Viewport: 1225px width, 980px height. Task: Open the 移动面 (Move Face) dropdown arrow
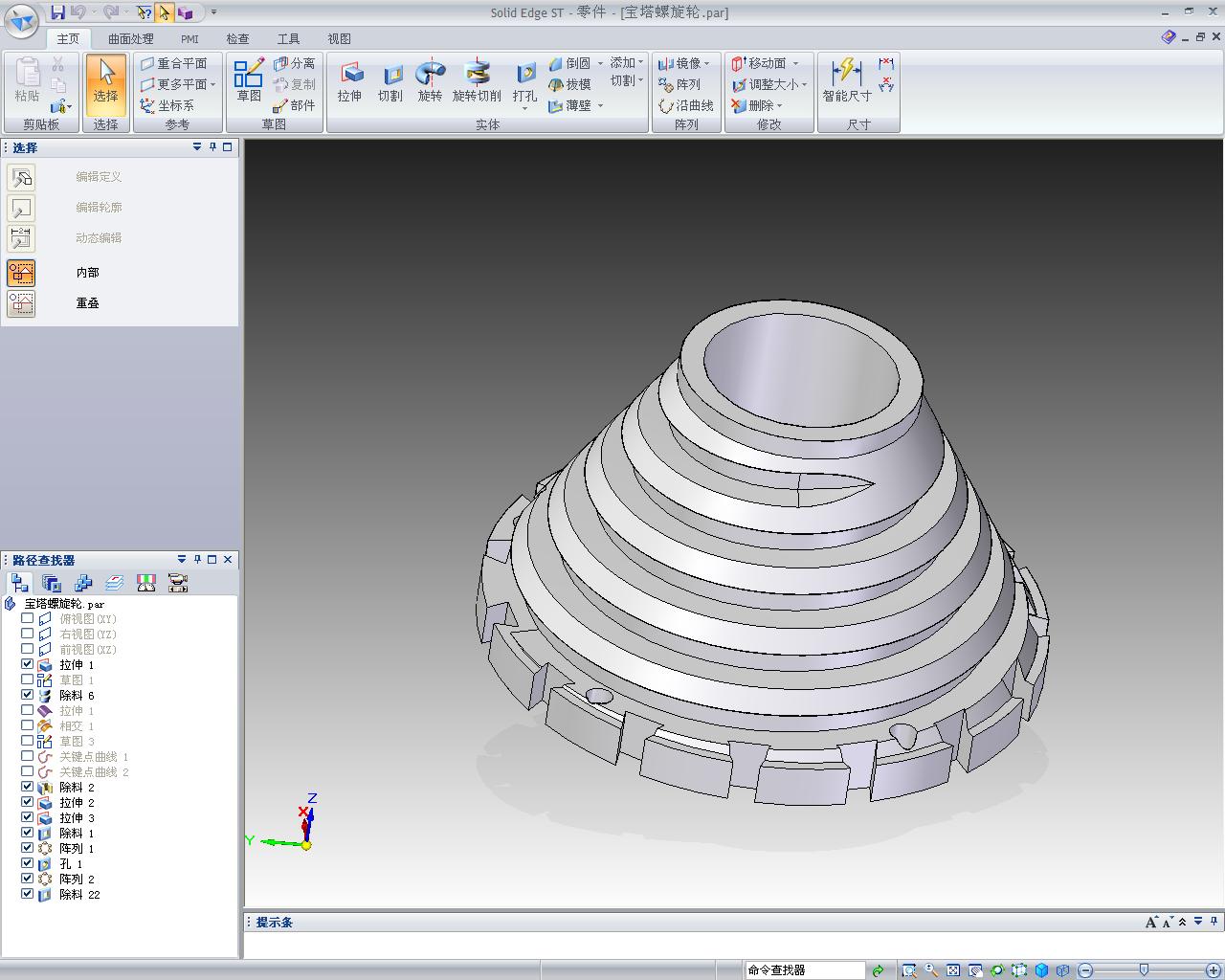tap(795, 63)
